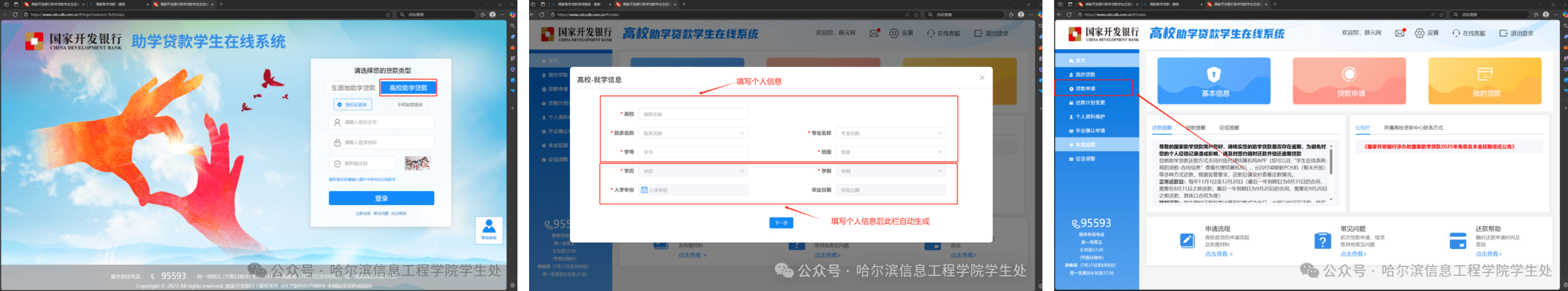The image size is (1568, 291).
Task: Click the calendar icon in 入学年份 field
Action: point(644,190)
